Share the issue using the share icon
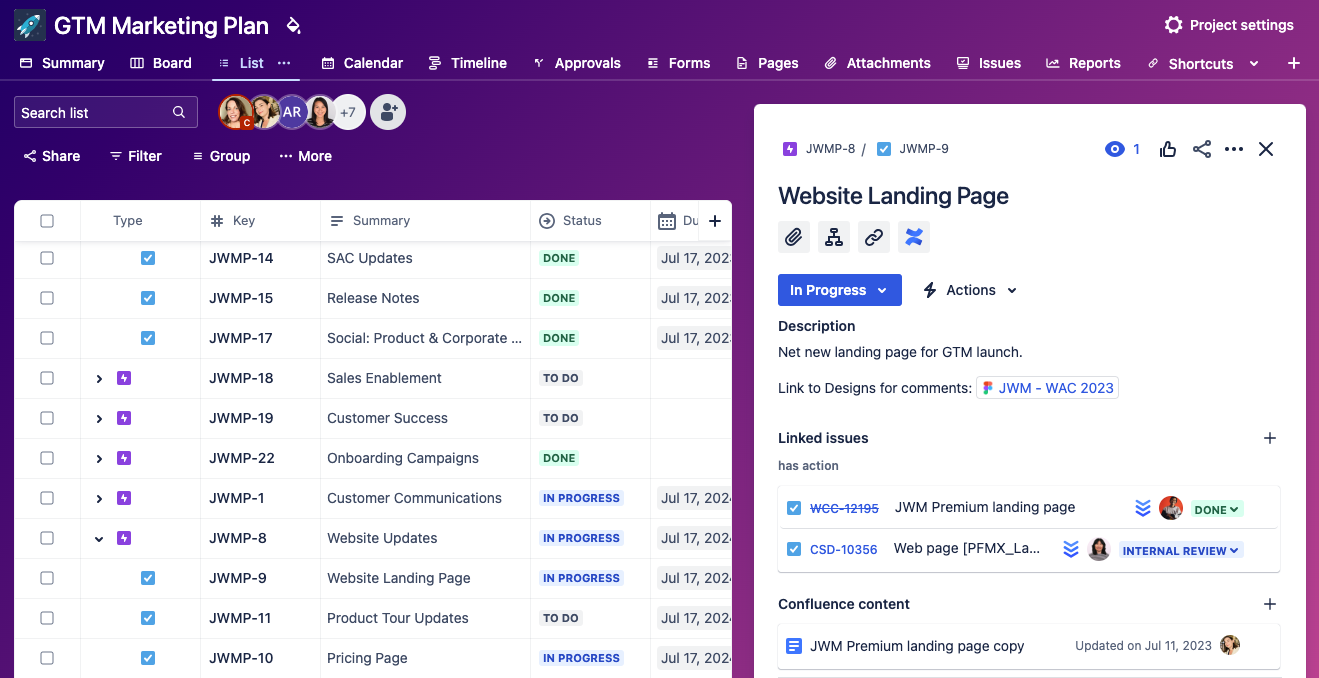Image resolution: width=1319 pixels, height=678 pixels. click(x=1201, y=148)
